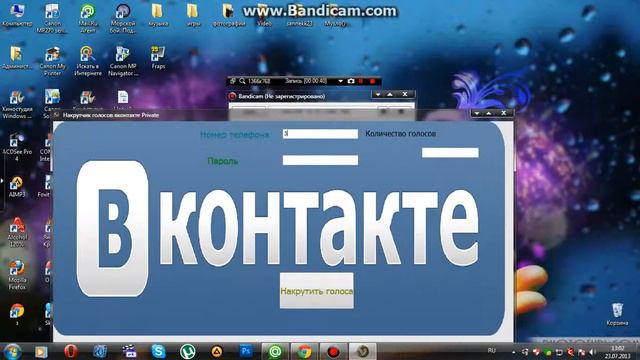Launch Mozilla Firefox from the desktop
This screenshot has height=360, width=640.
tap(17, 275)
